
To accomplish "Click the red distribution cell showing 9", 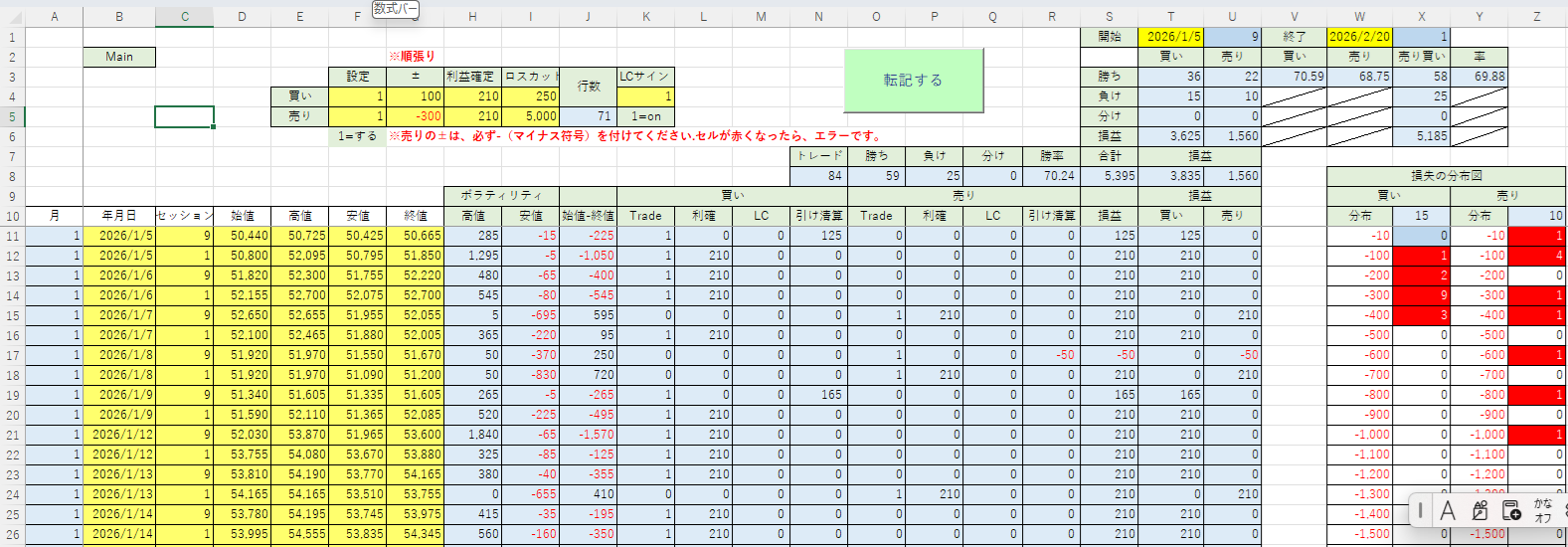I will (x=1421, y=295).
